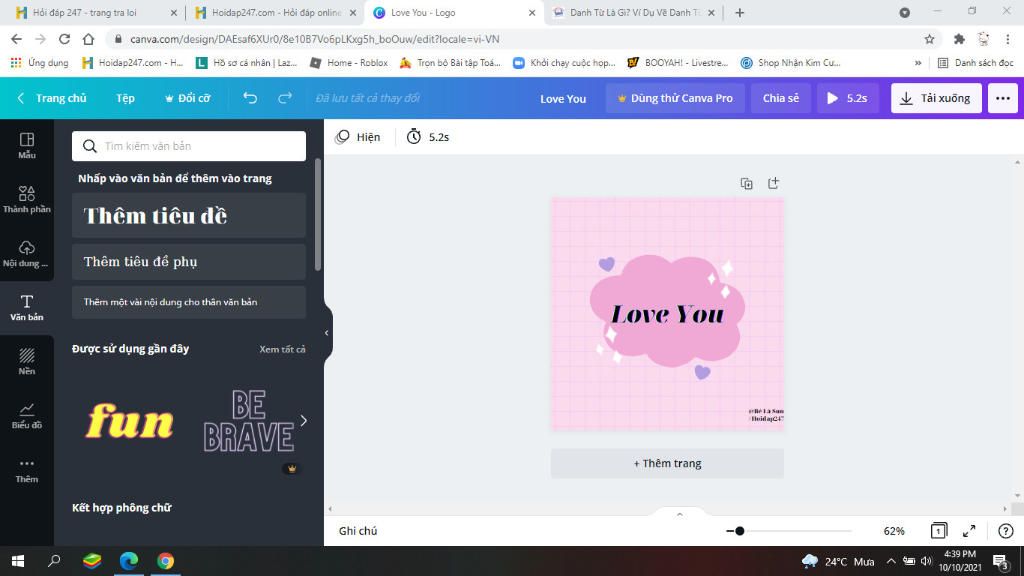Toggle page grid view icon

pyautogui.click(x=938, y=531)
